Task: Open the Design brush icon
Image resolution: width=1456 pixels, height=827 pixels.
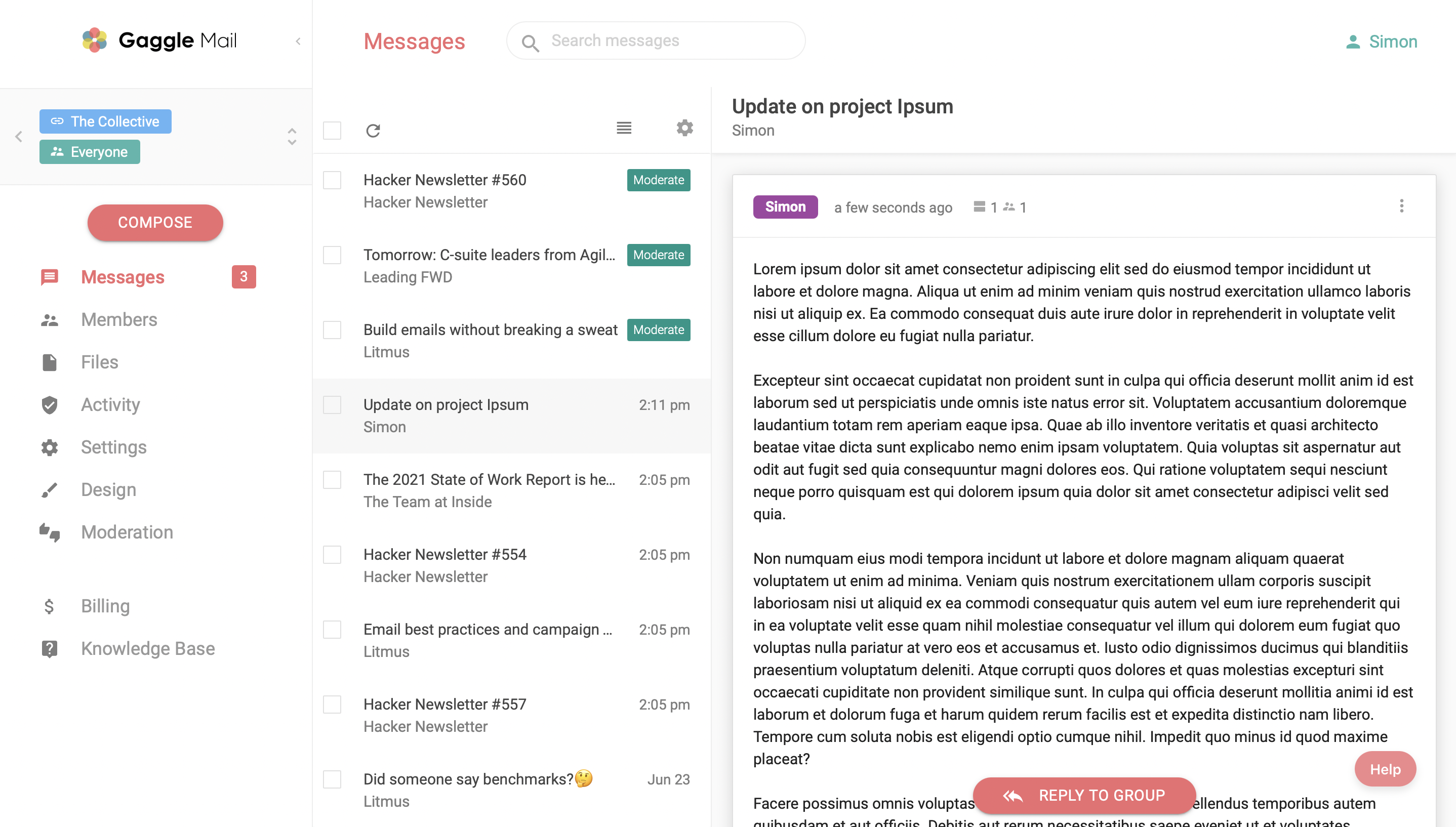Action: click(x=49, y=489)
